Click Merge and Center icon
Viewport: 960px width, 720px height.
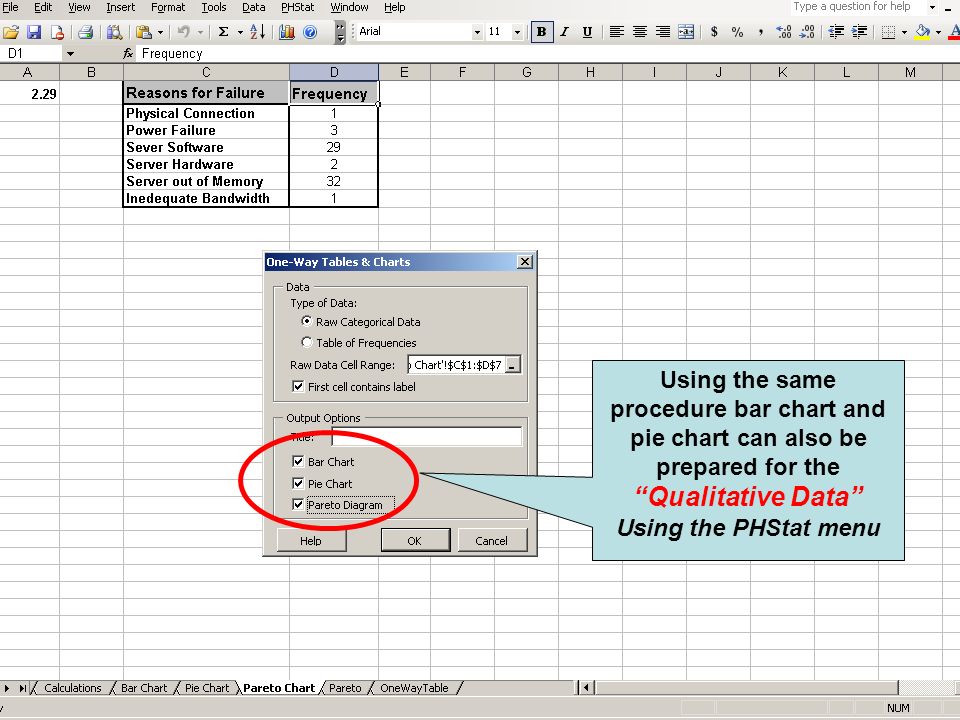click(686, 32)
